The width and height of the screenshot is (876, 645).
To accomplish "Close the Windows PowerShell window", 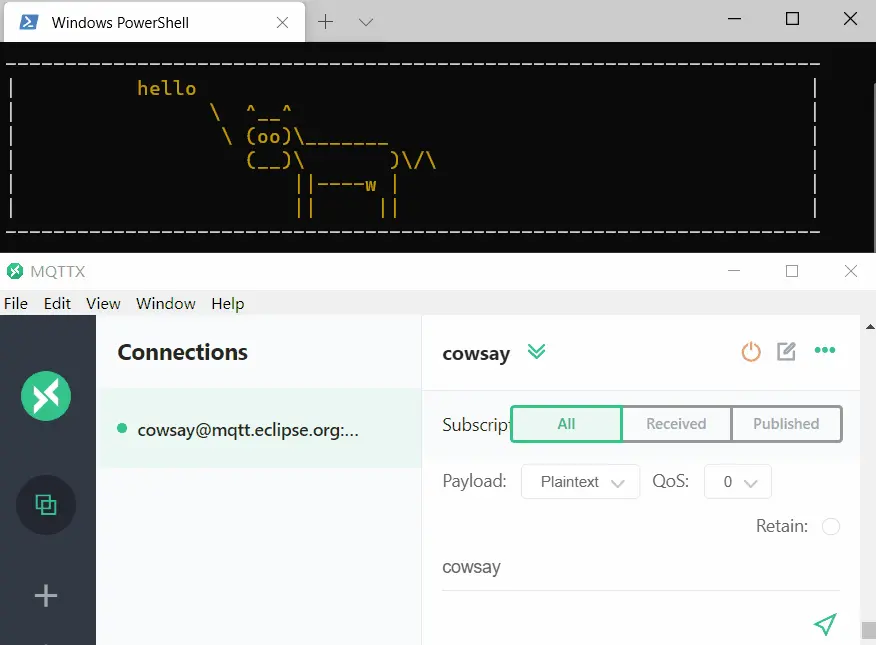I will click(850, 19).
